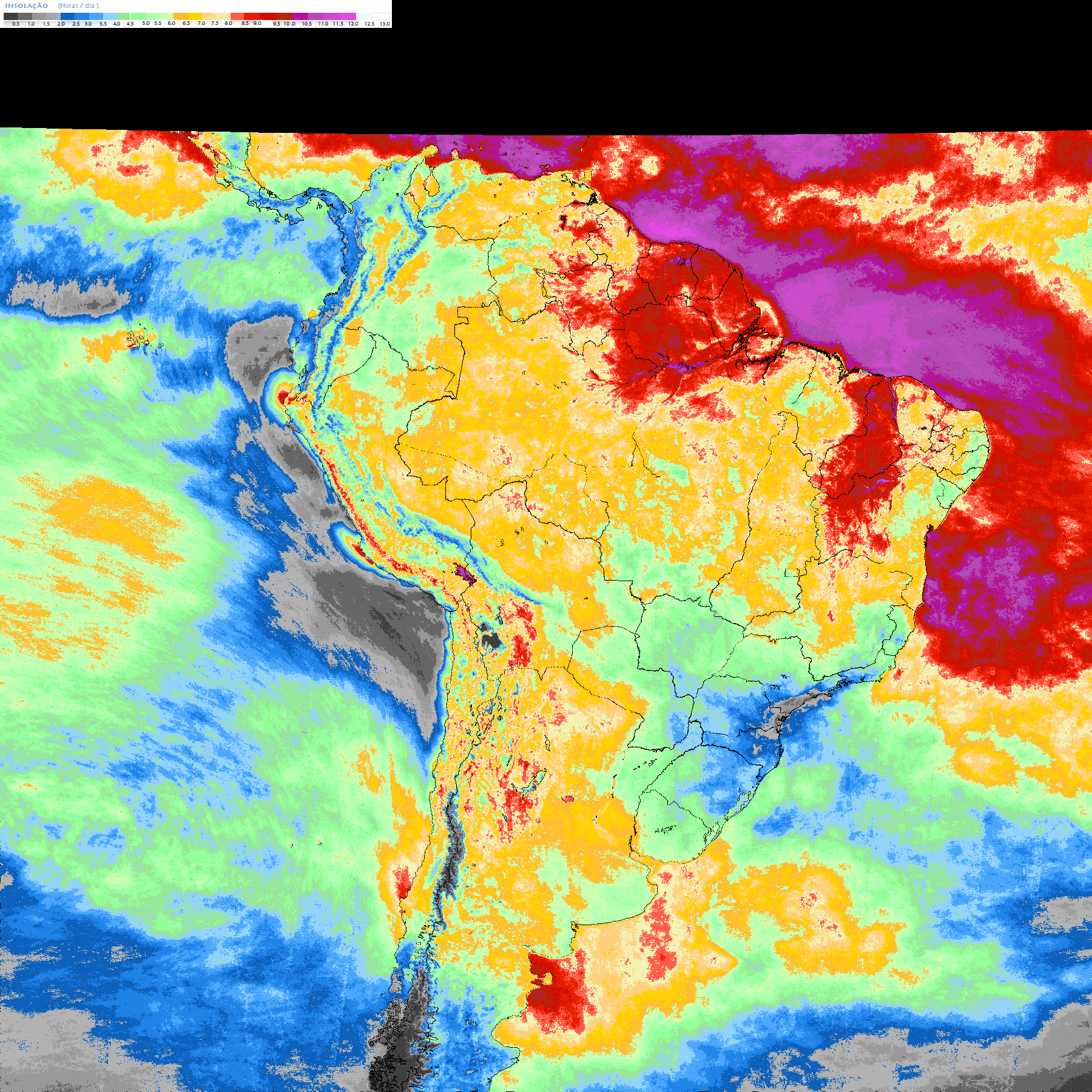Click the (Horas / dia) unit label

tap(78, 5)
